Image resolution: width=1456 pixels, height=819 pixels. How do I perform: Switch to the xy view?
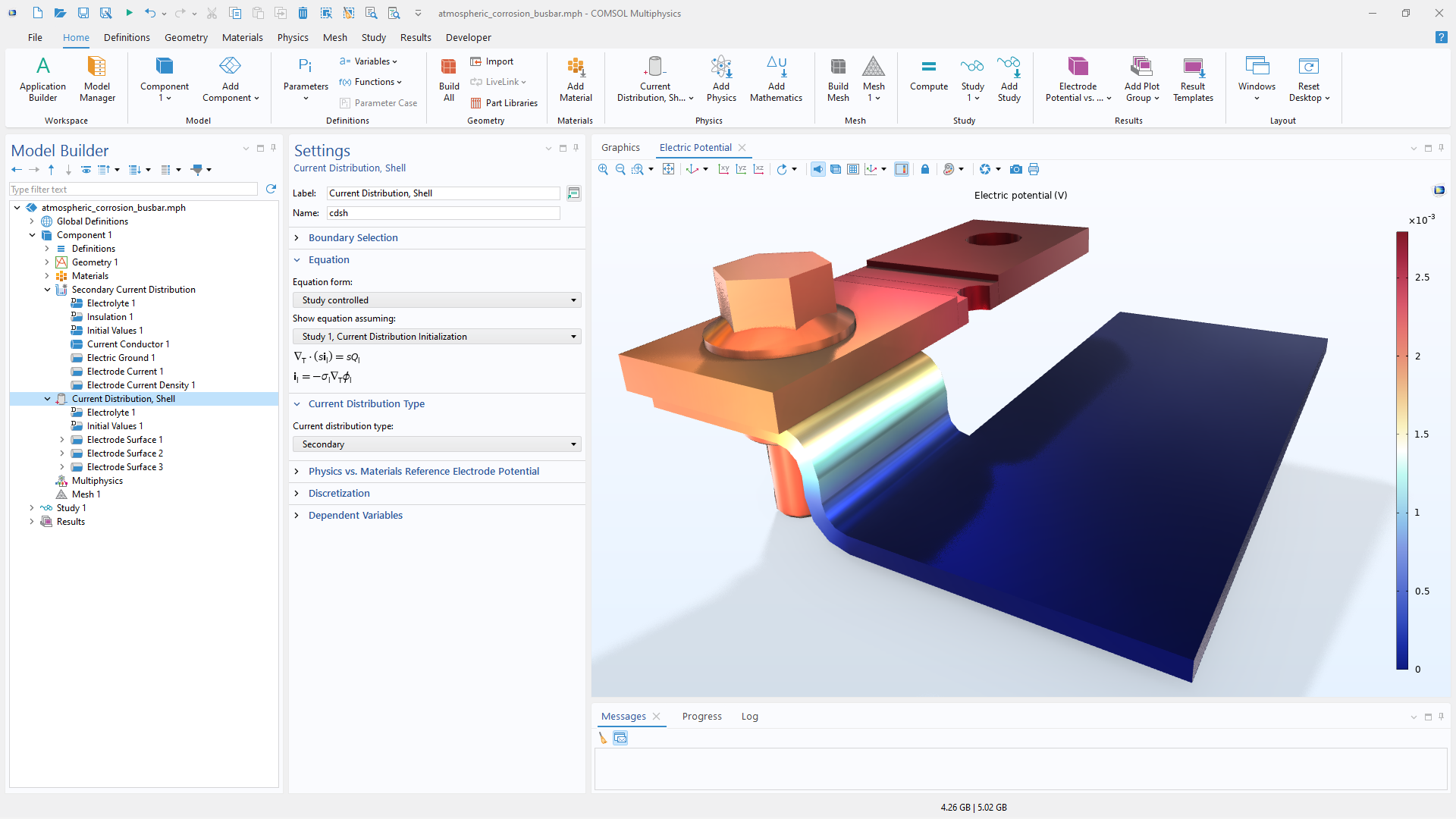point(723,169)
